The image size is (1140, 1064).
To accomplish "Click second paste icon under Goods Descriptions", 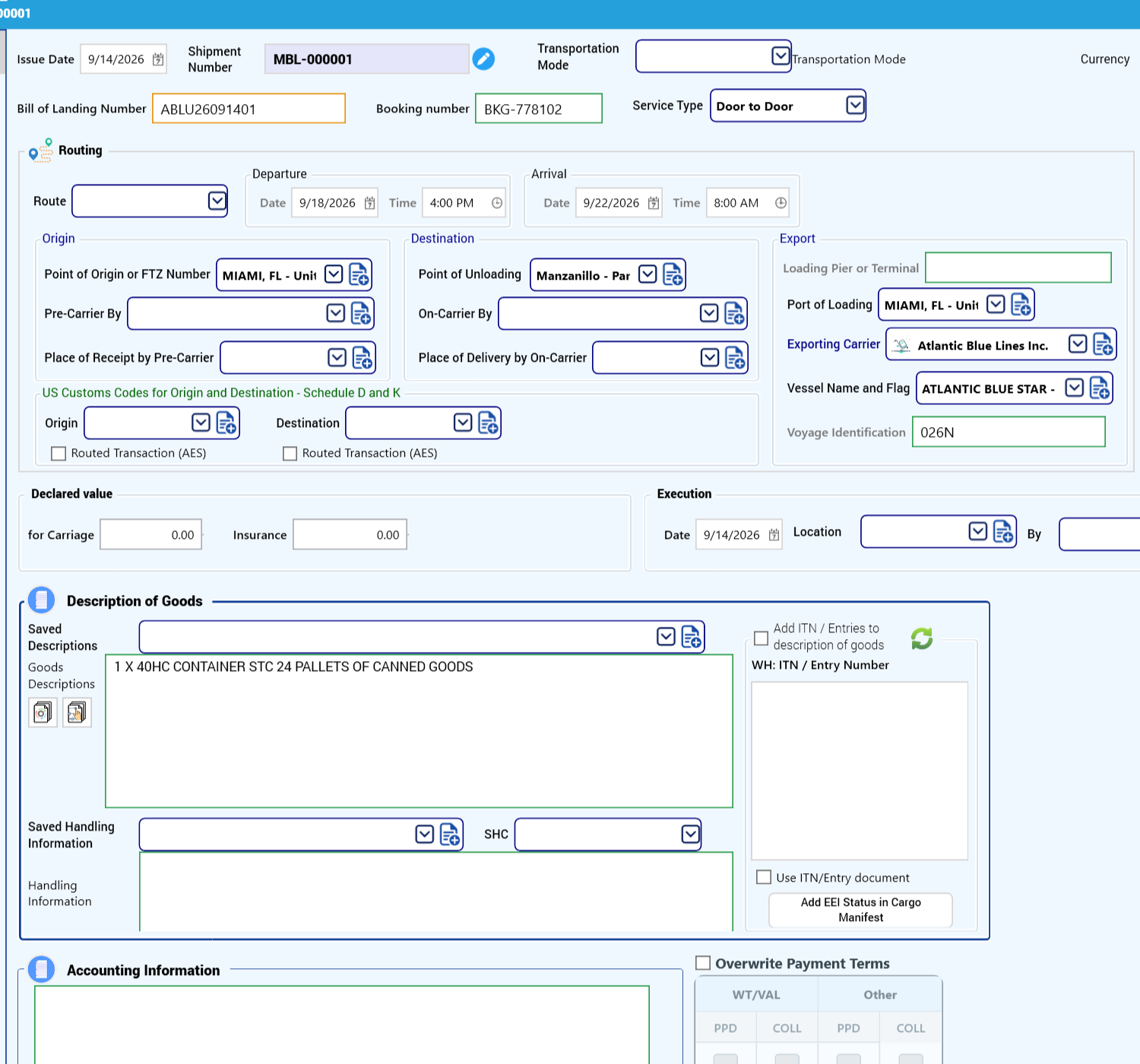I will (77, 712).
